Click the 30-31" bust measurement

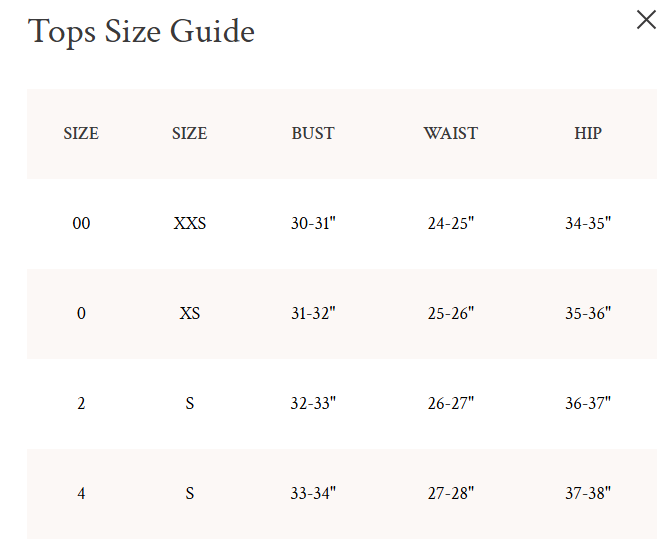tap(313, 224)
